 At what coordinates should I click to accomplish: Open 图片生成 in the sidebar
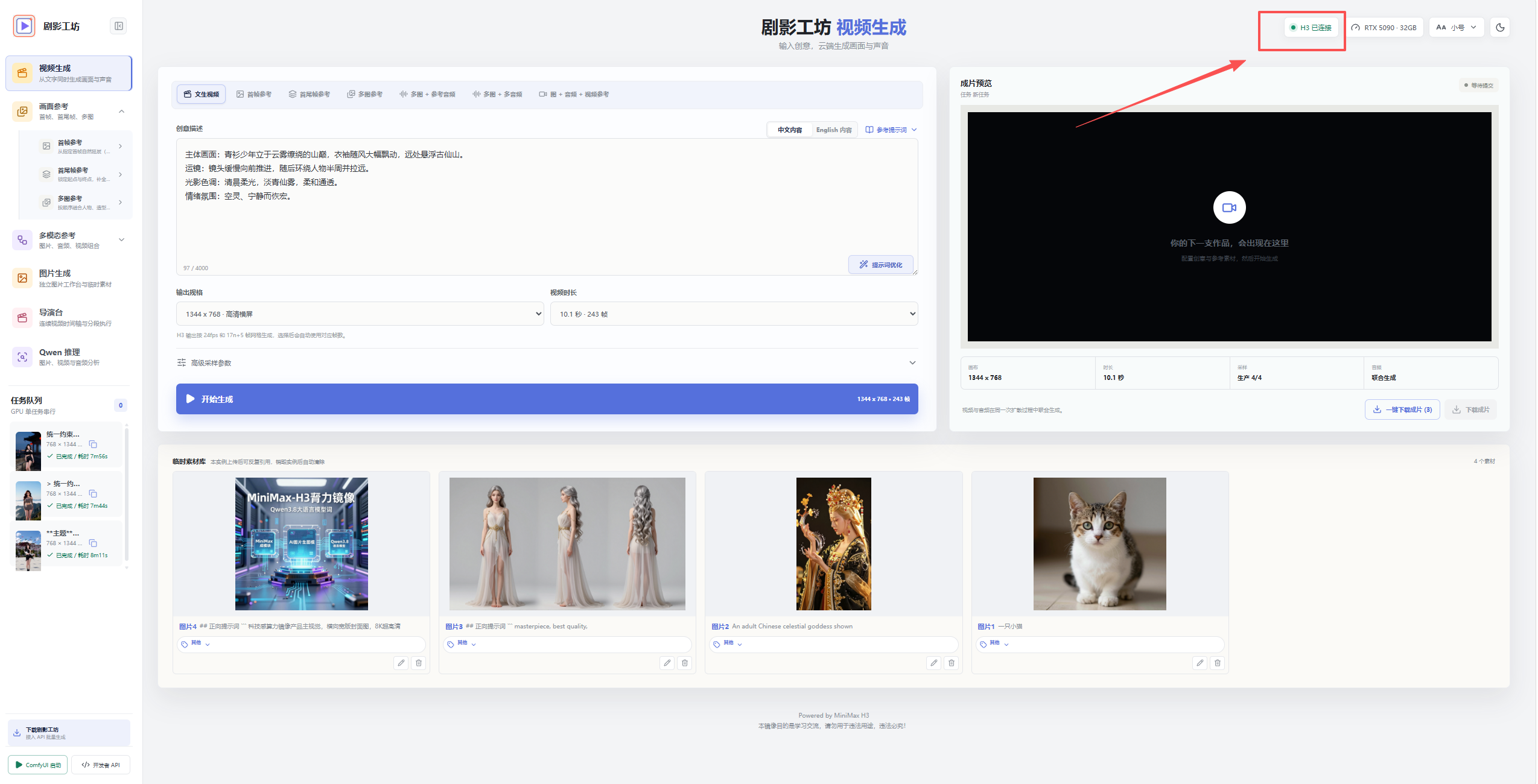pyautogui.click(x=69, y=278)
